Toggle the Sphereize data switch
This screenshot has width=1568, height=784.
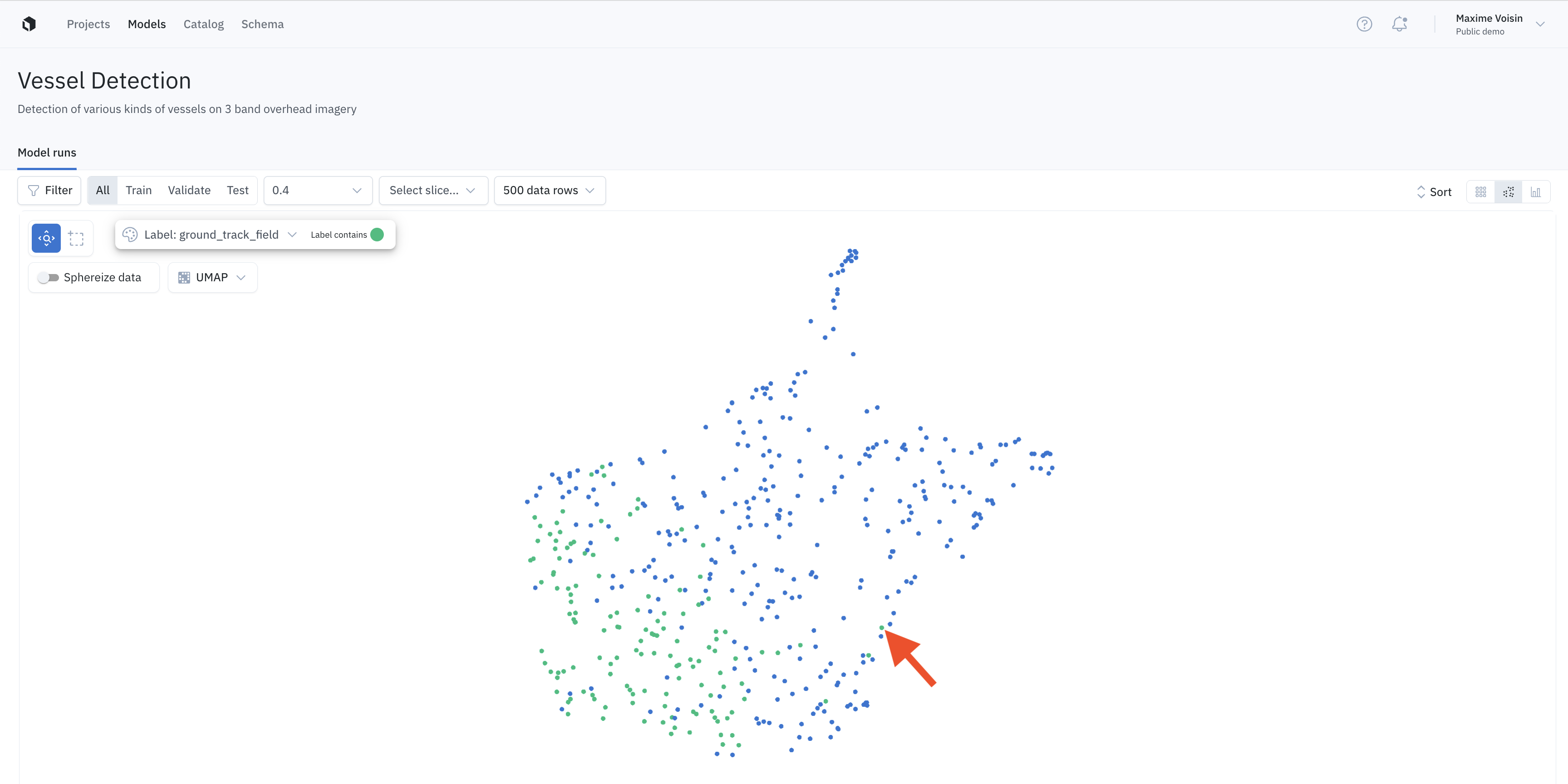coord(48,278)
